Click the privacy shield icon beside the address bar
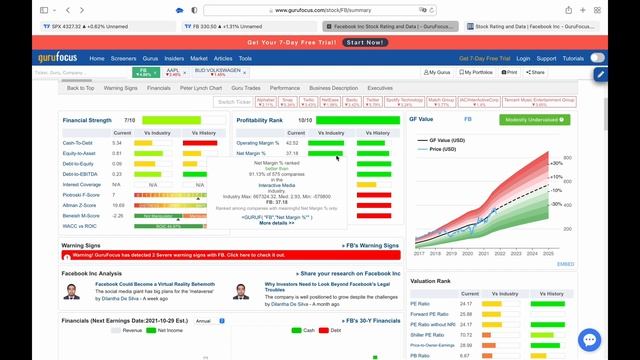640x360 pixels. 194,10
